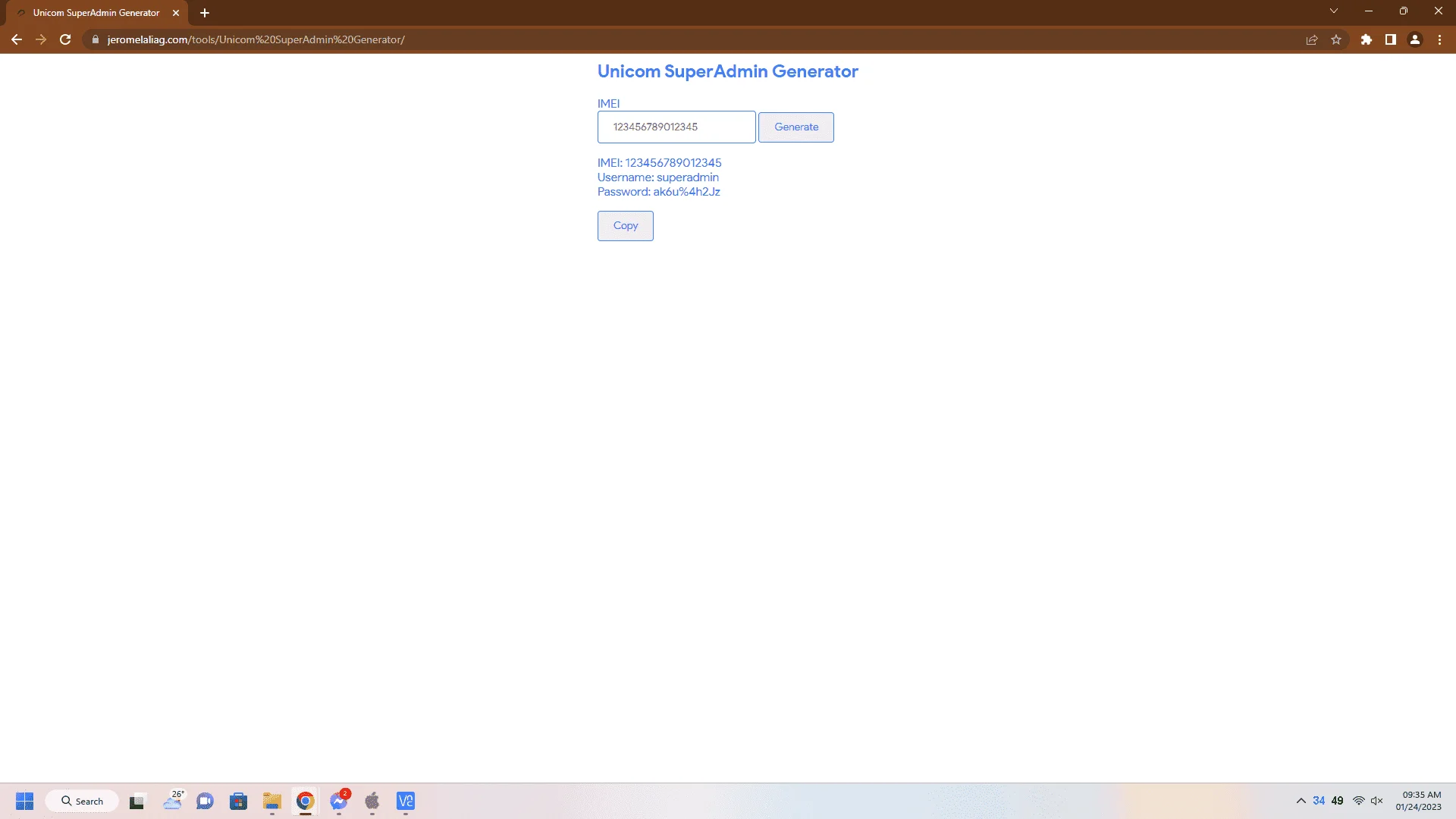Open Microsoft Store from taskbar
This screenshot has height=819, width=1456.
tap(238, 801)
